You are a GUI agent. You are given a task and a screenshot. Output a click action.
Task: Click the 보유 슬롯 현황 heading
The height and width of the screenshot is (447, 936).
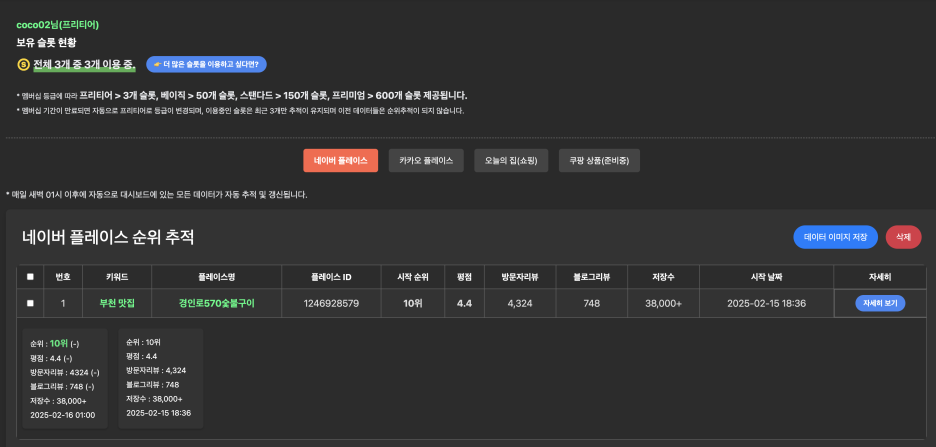[x=47, y=42]
